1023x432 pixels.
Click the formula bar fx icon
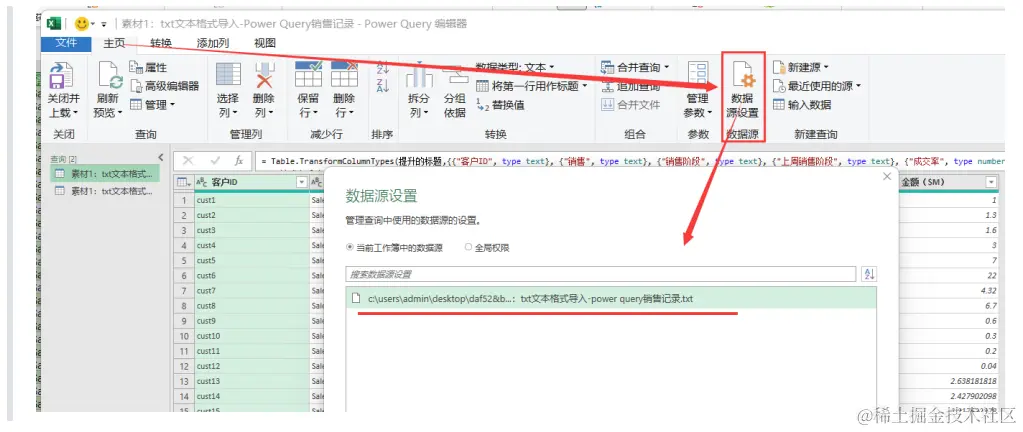pos(239,161)
